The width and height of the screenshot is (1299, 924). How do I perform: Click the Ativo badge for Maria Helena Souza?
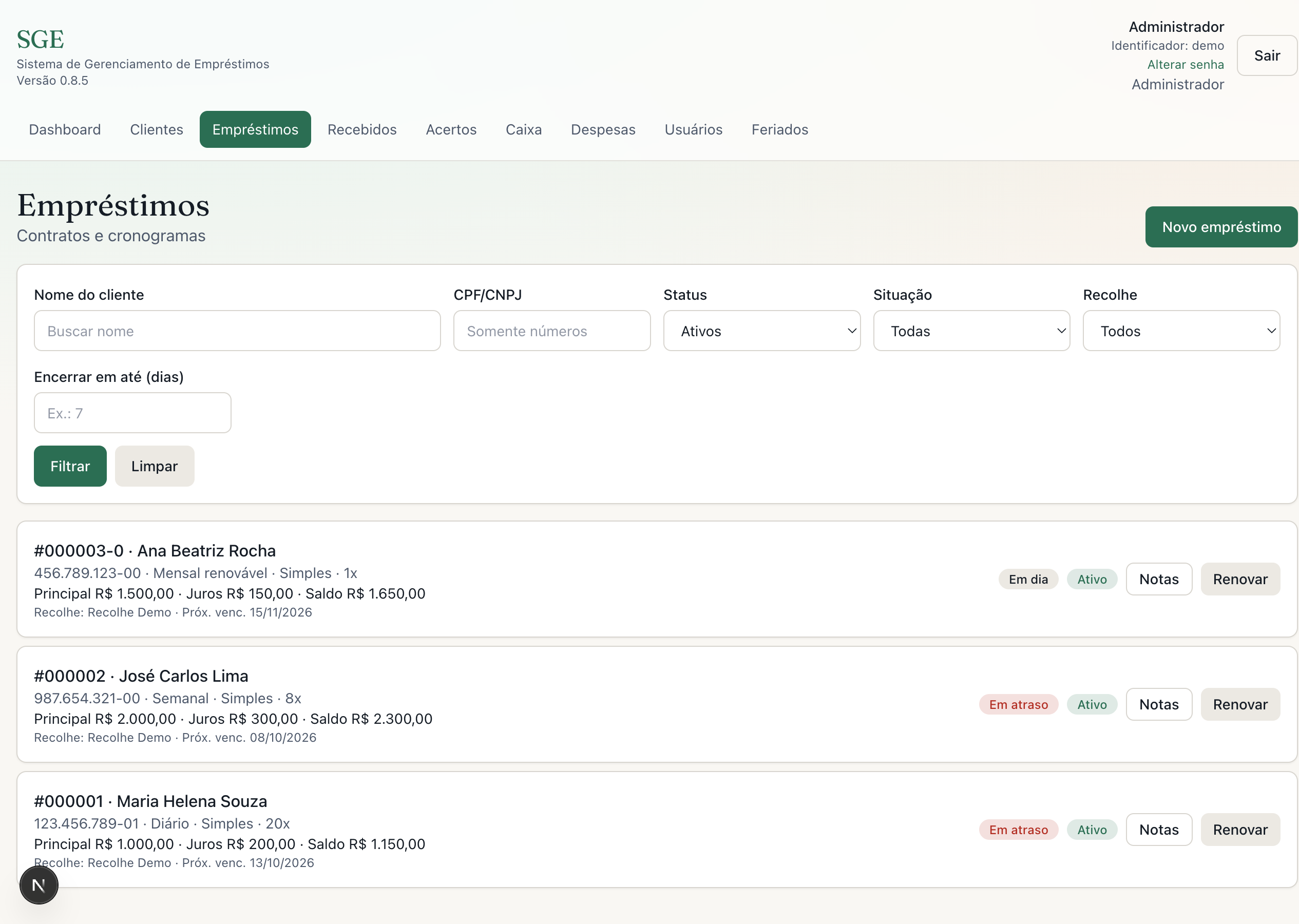click(x=1092, y=830)
